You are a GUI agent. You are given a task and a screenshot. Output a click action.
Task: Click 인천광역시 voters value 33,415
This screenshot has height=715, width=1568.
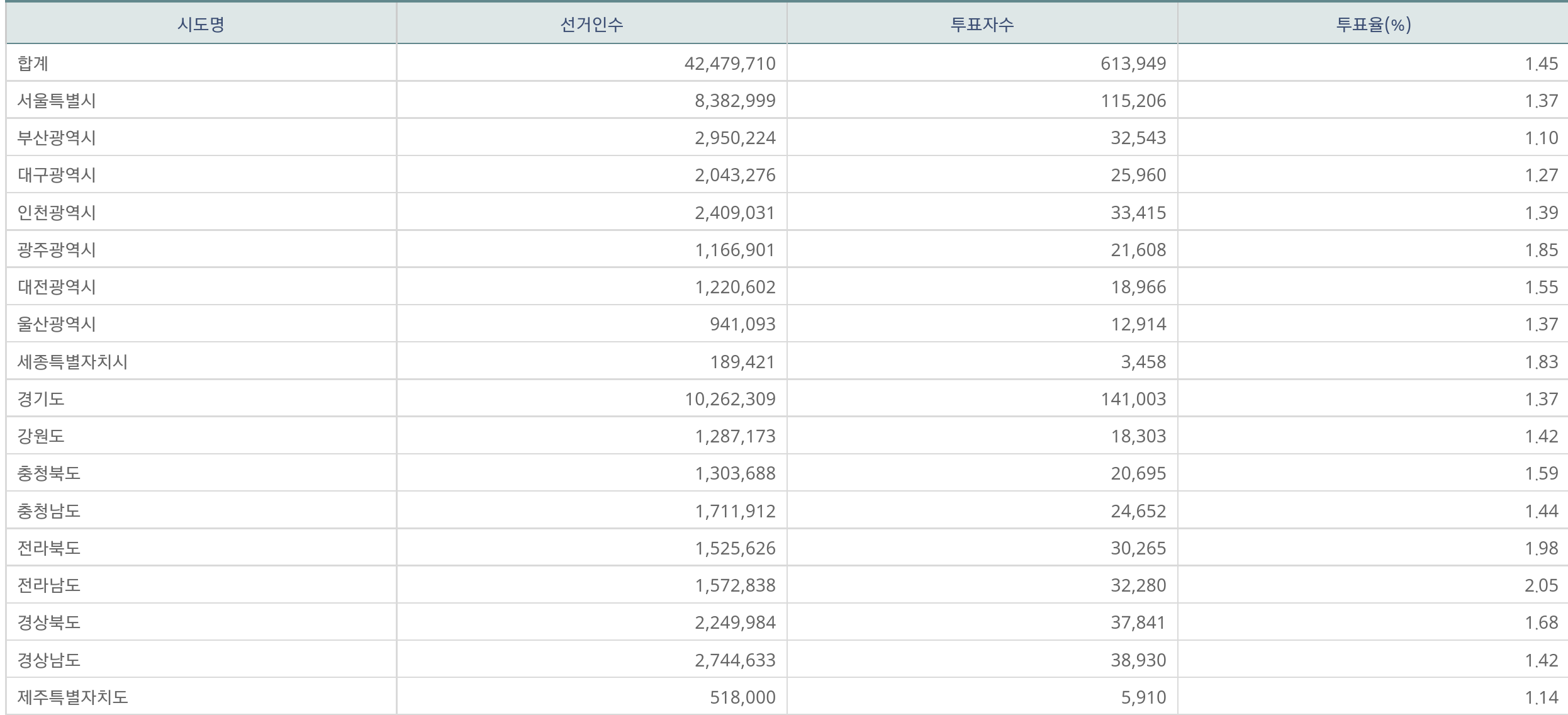coord(1138,213)
